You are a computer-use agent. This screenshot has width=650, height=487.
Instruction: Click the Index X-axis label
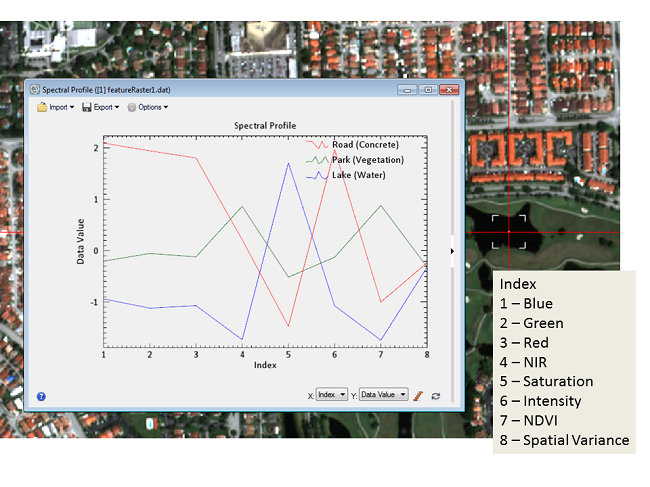[x=264, y=366]
